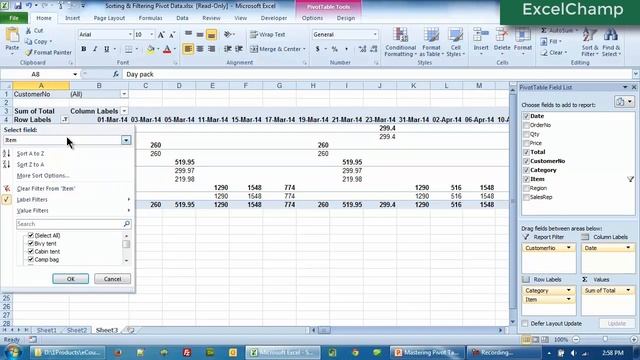Open Cell Styles

[x=455, y=42]
